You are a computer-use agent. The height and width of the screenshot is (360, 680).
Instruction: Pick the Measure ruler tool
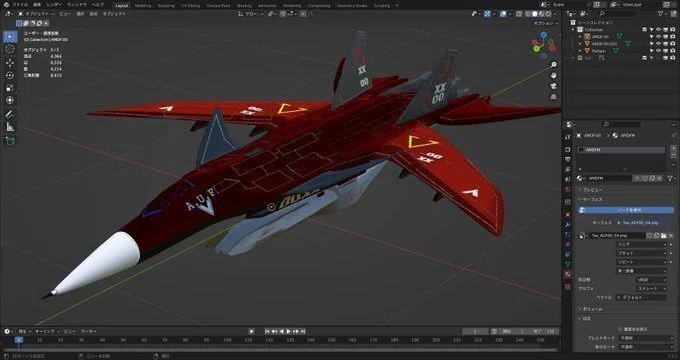point(10,127)
